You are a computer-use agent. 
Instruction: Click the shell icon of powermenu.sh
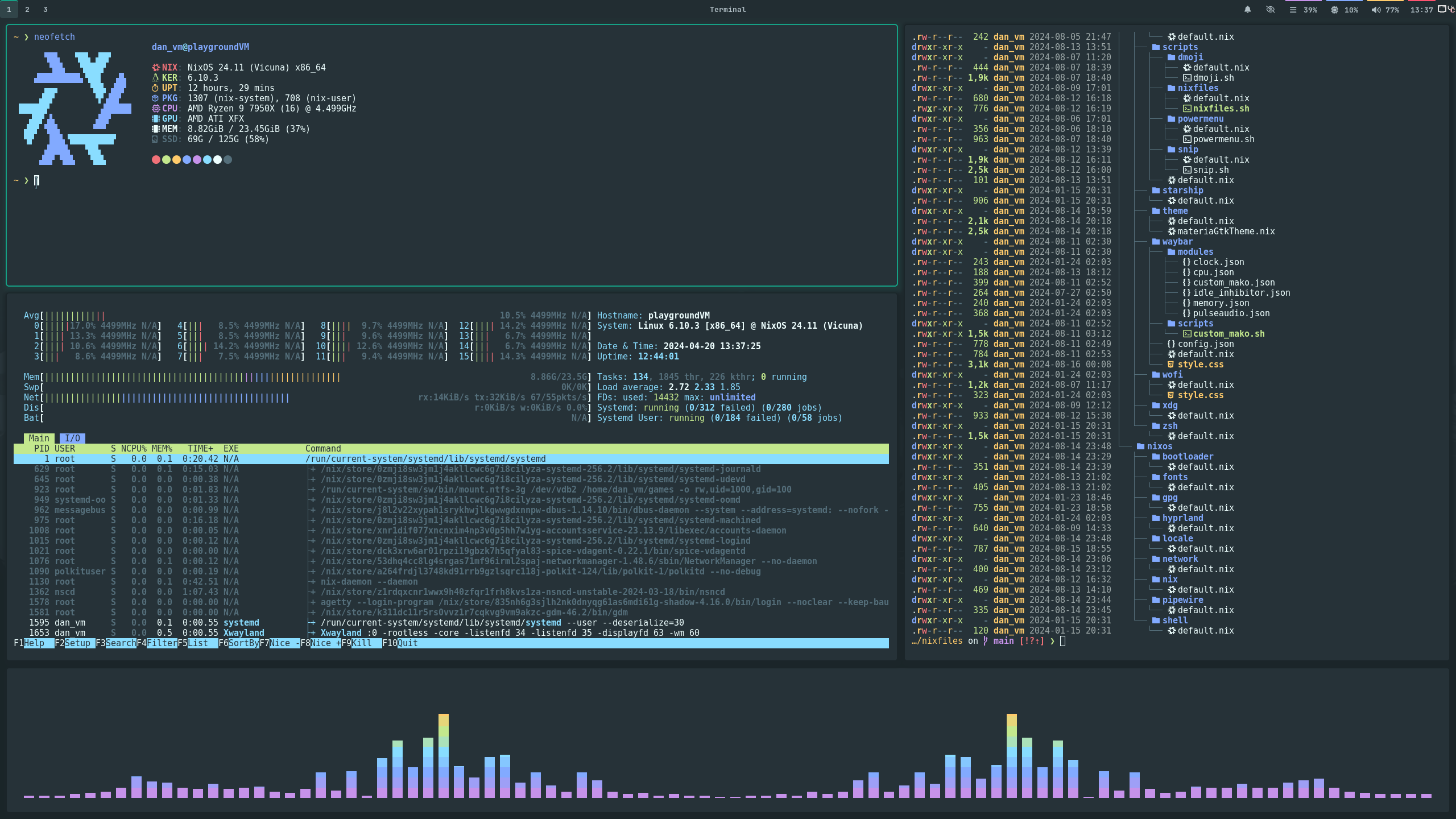coord(1187,139)
